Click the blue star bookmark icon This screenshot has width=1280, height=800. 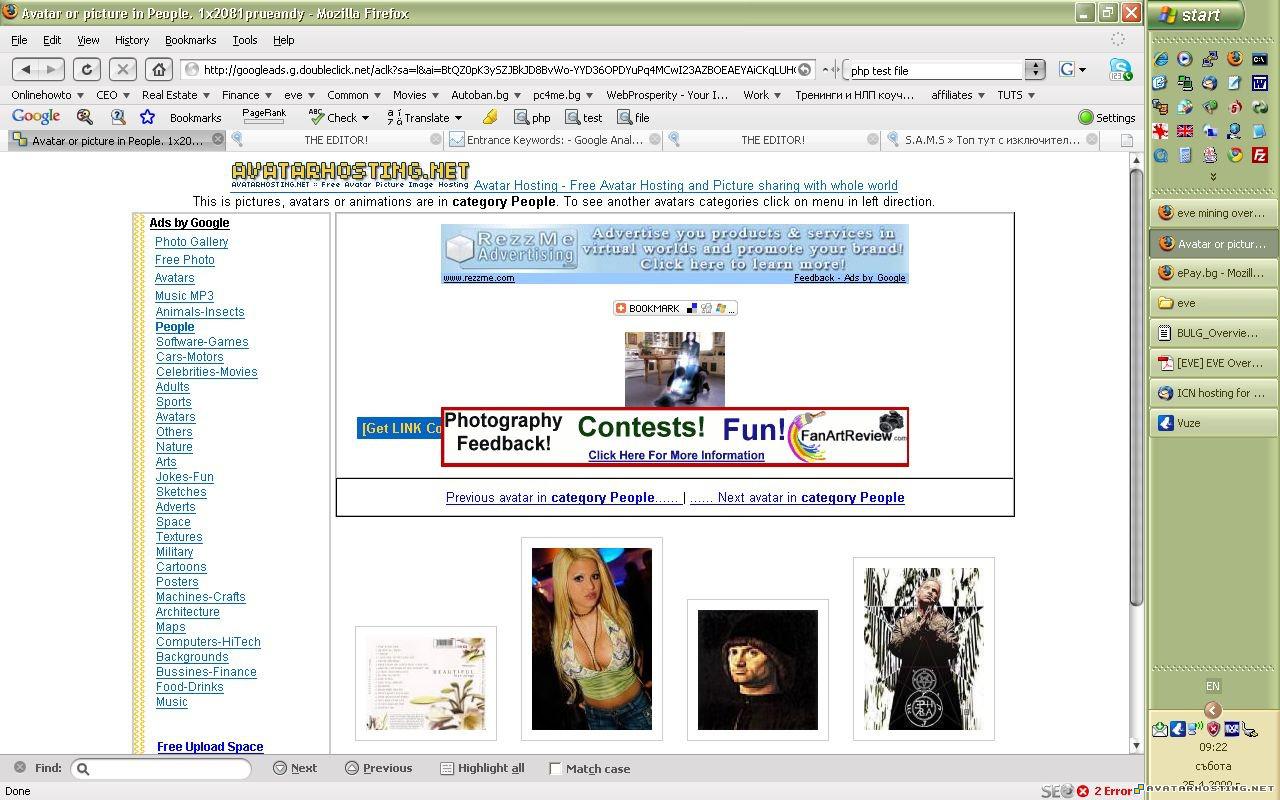tap(147, 117)
